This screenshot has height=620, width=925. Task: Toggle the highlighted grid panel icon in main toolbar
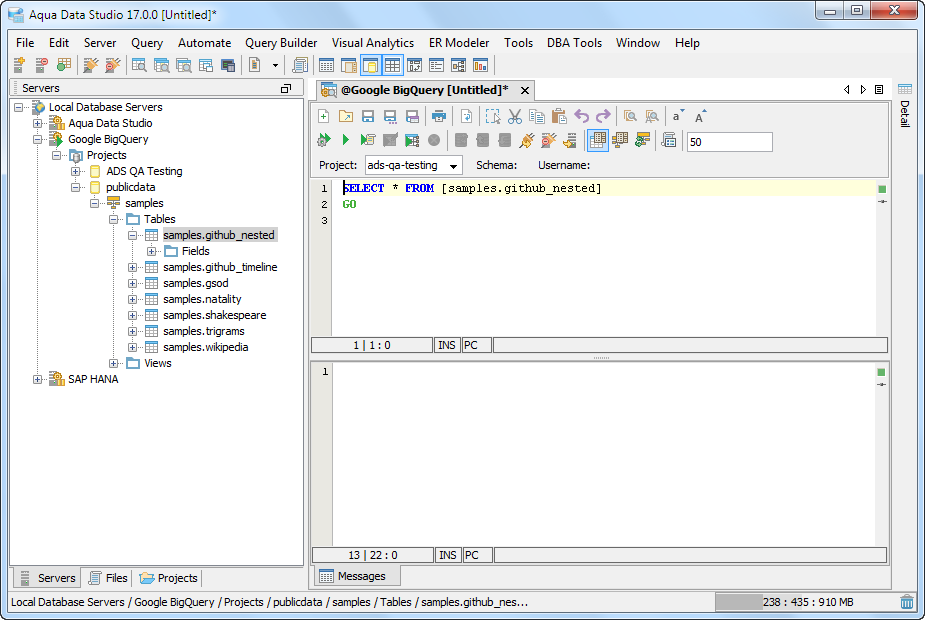pos(392,65)
